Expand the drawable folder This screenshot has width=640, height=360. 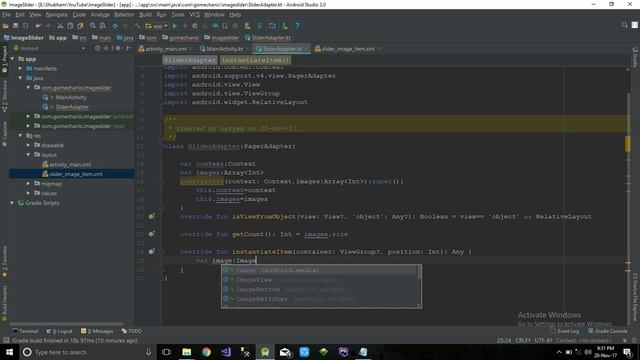pos(28,145)
